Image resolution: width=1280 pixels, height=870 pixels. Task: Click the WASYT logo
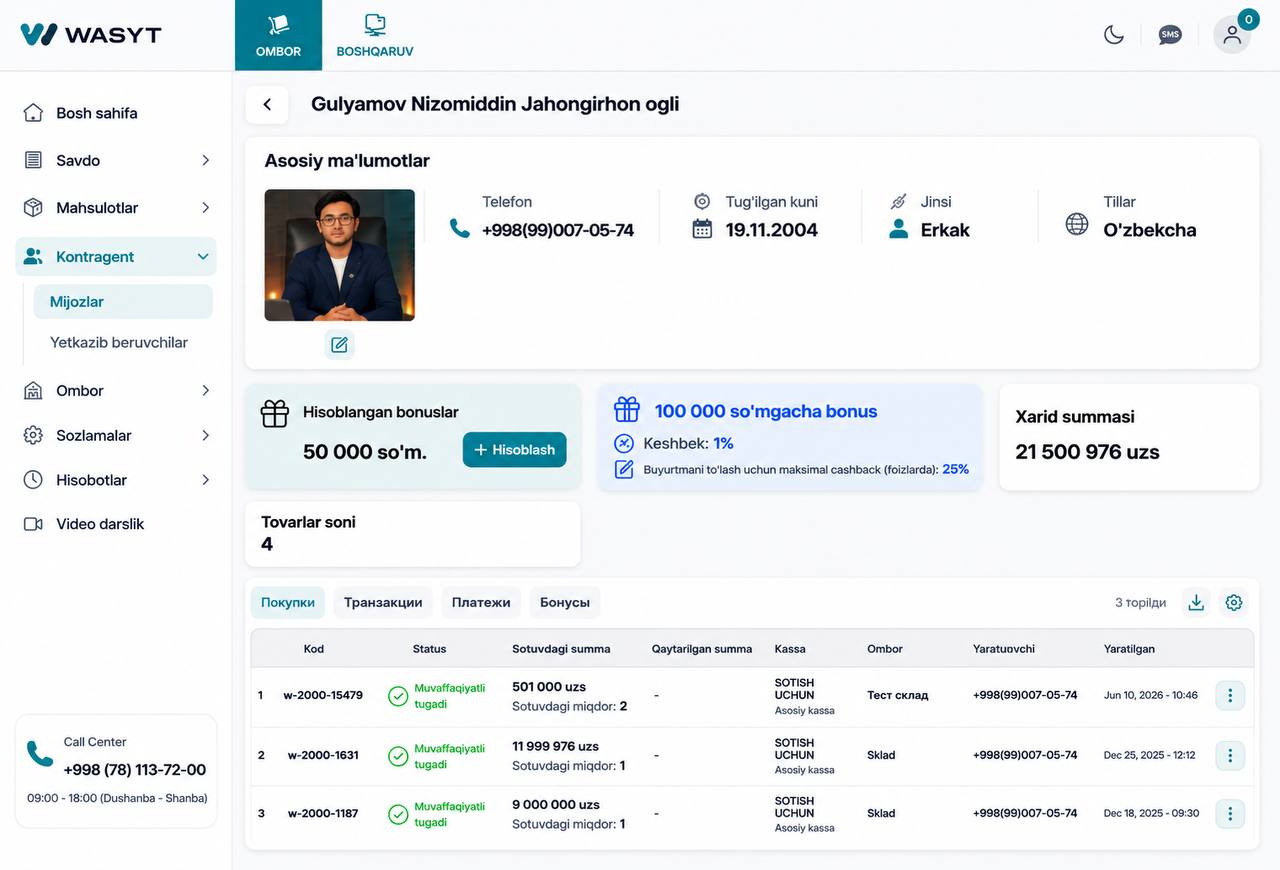[x=91, y=34]
